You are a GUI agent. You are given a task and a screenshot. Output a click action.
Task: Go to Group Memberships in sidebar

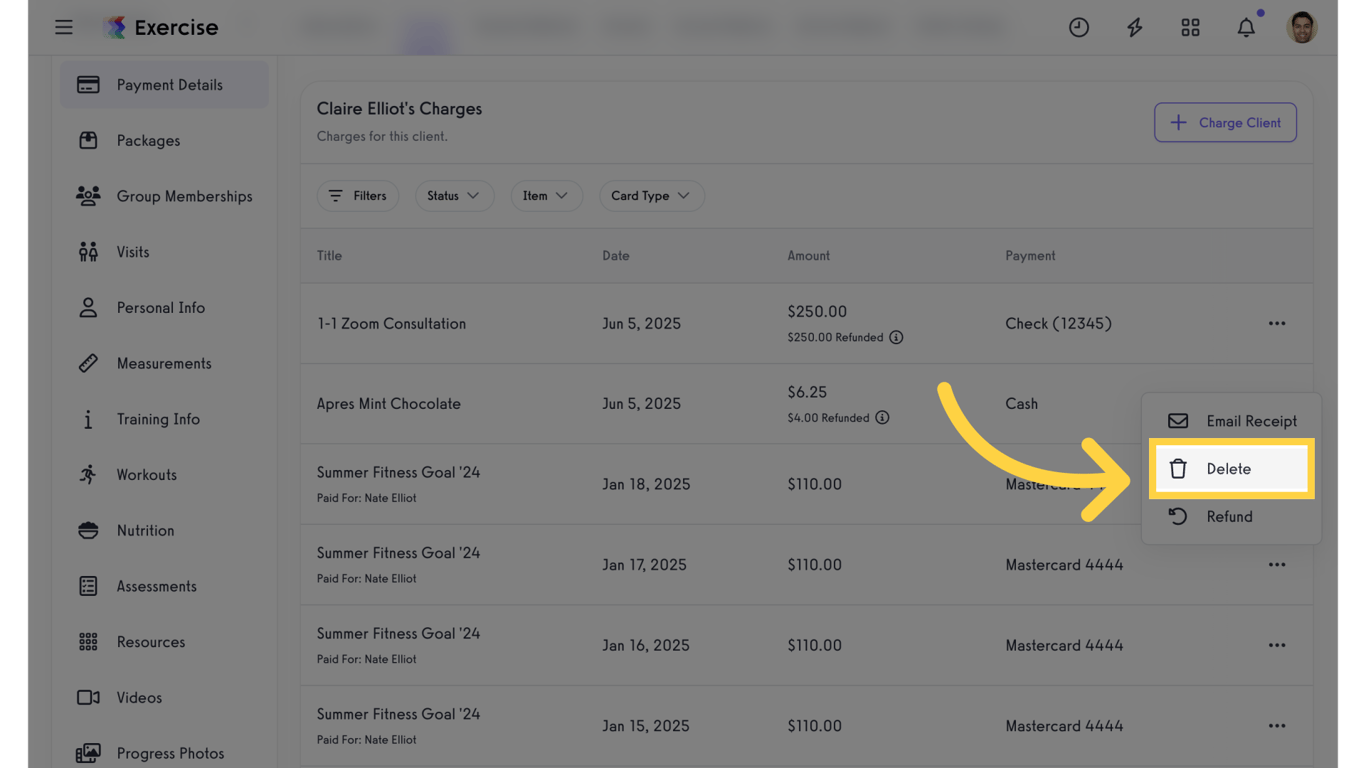pos(184,196)
